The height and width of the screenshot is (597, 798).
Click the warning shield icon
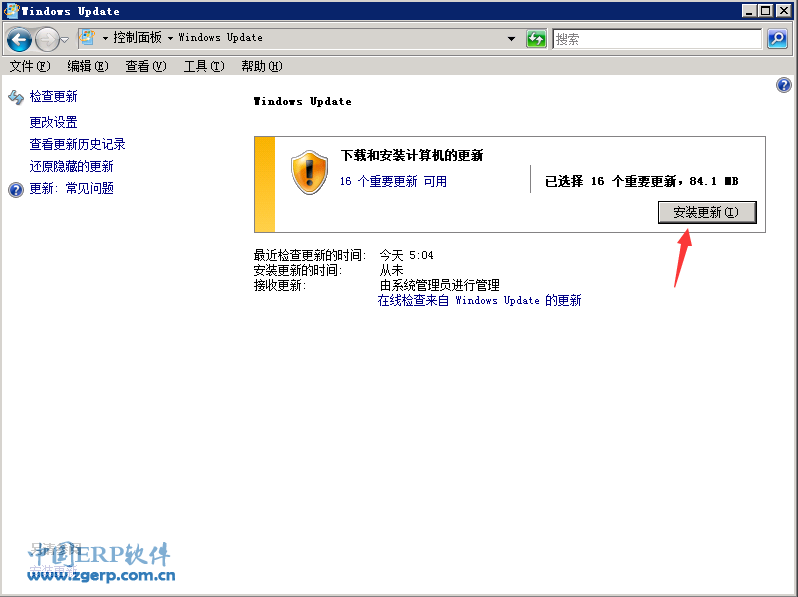coord(309,172)
